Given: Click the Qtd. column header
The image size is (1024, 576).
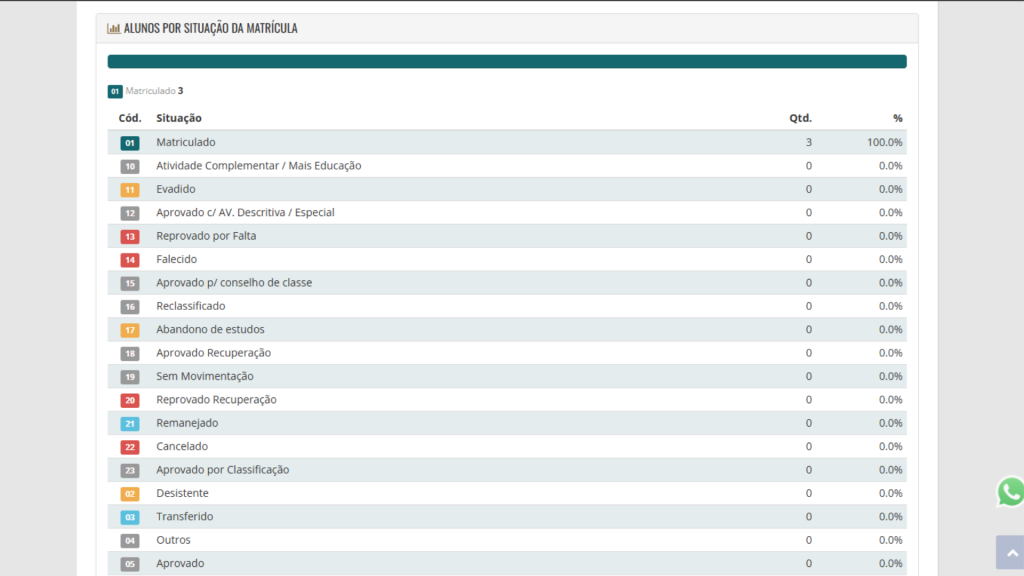Looking at the screenshot, I should tap(800, 118).
